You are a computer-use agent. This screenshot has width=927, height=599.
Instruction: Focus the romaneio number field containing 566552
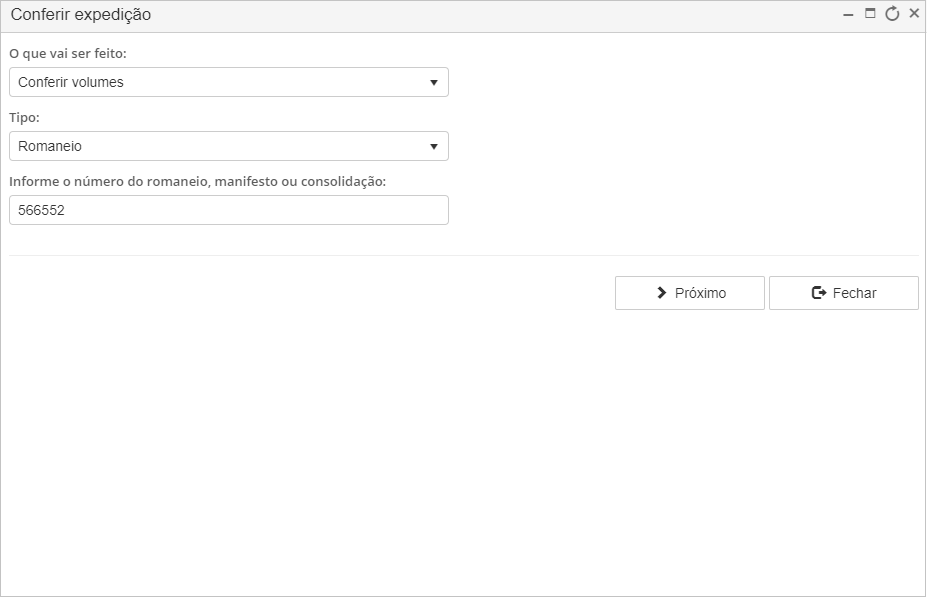[229, 210]
